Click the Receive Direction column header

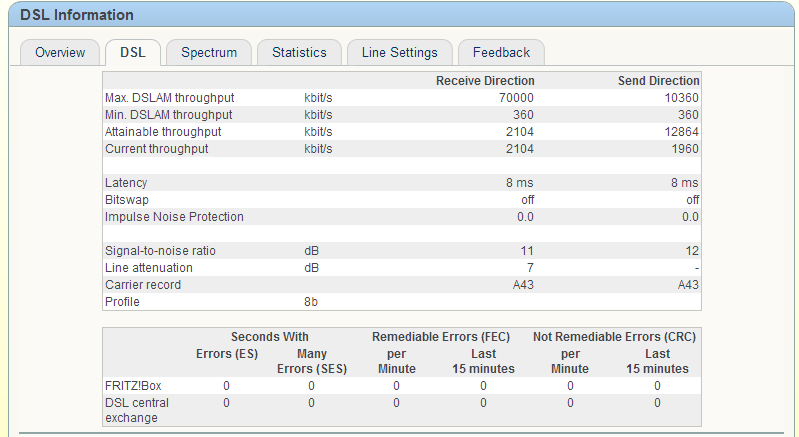pos(485,81)
